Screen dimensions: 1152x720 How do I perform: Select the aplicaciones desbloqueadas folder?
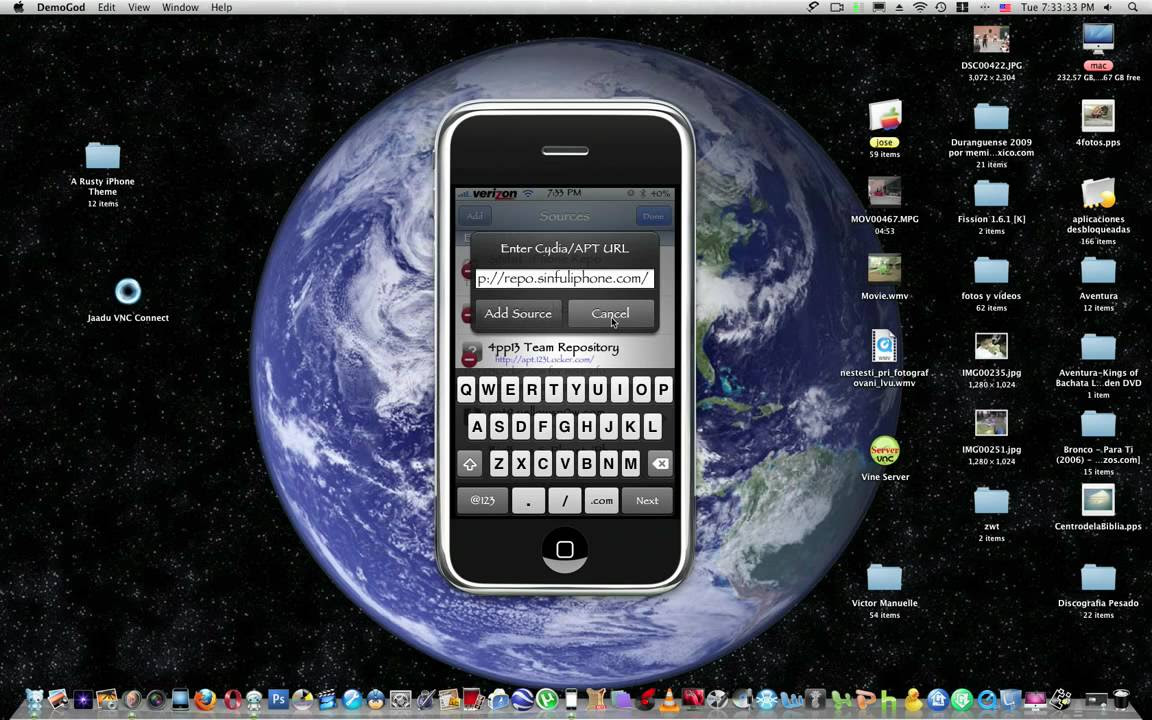[x=1098, y=193]
